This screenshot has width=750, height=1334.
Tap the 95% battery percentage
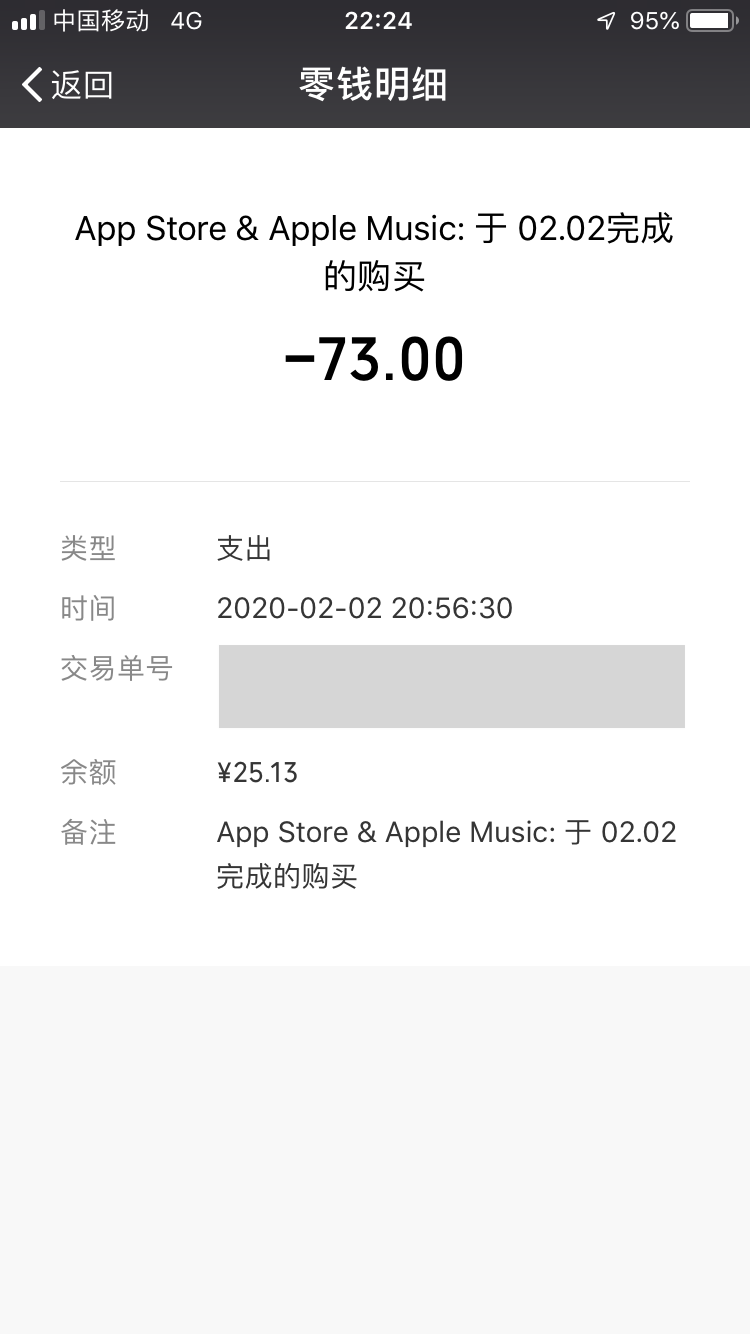point(655,21)
